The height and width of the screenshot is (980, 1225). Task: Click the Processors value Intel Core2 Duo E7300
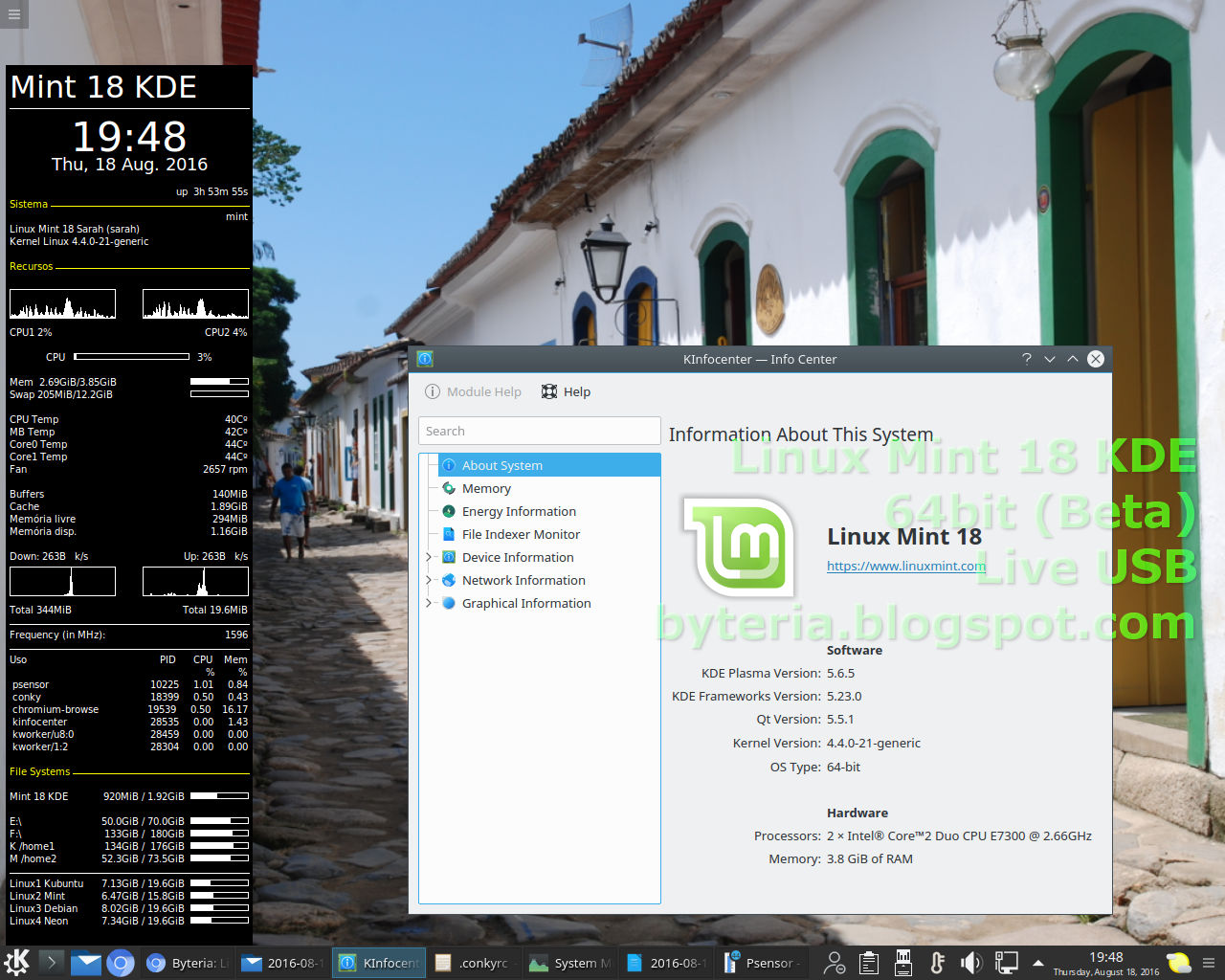click(x=959, y=835)
